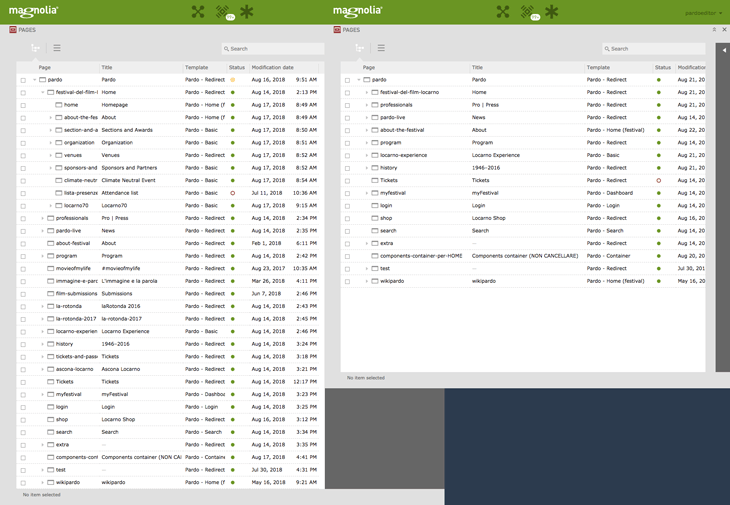Check the box for the venues row

(23, 155)
